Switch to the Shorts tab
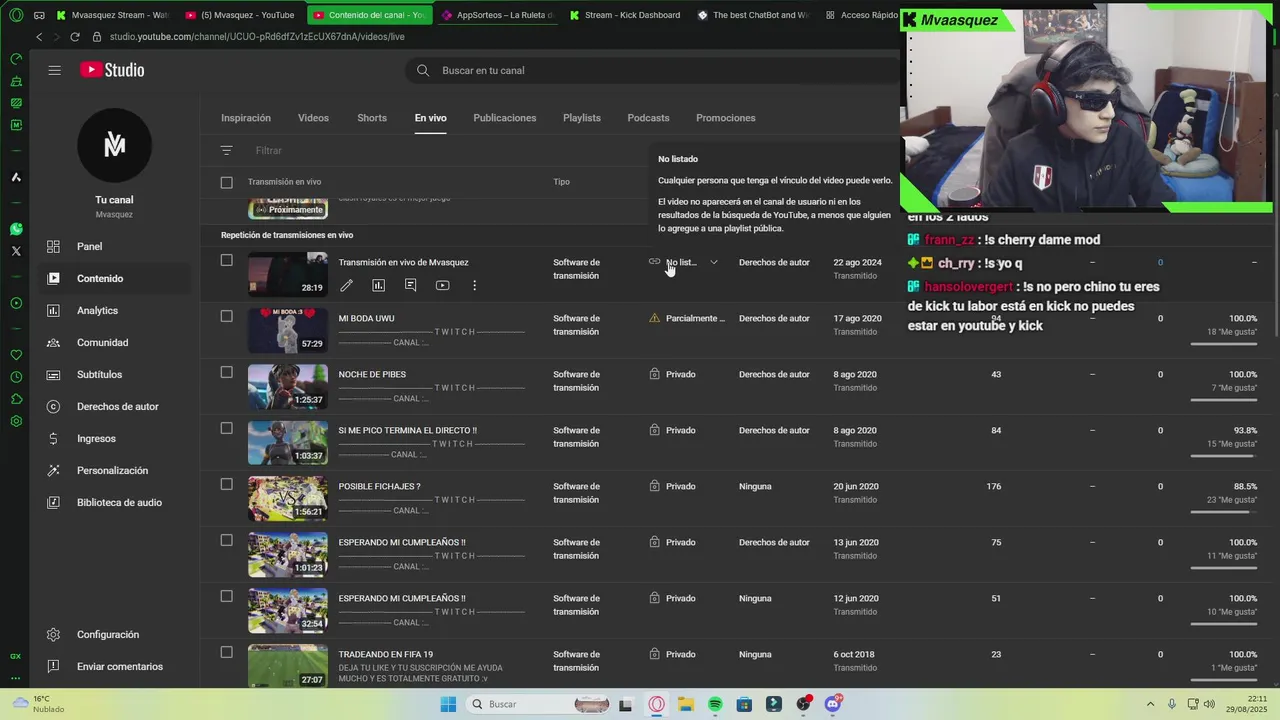Image resolution: width=1280 pixels, height=720 pixels. (x=372, y=118)
